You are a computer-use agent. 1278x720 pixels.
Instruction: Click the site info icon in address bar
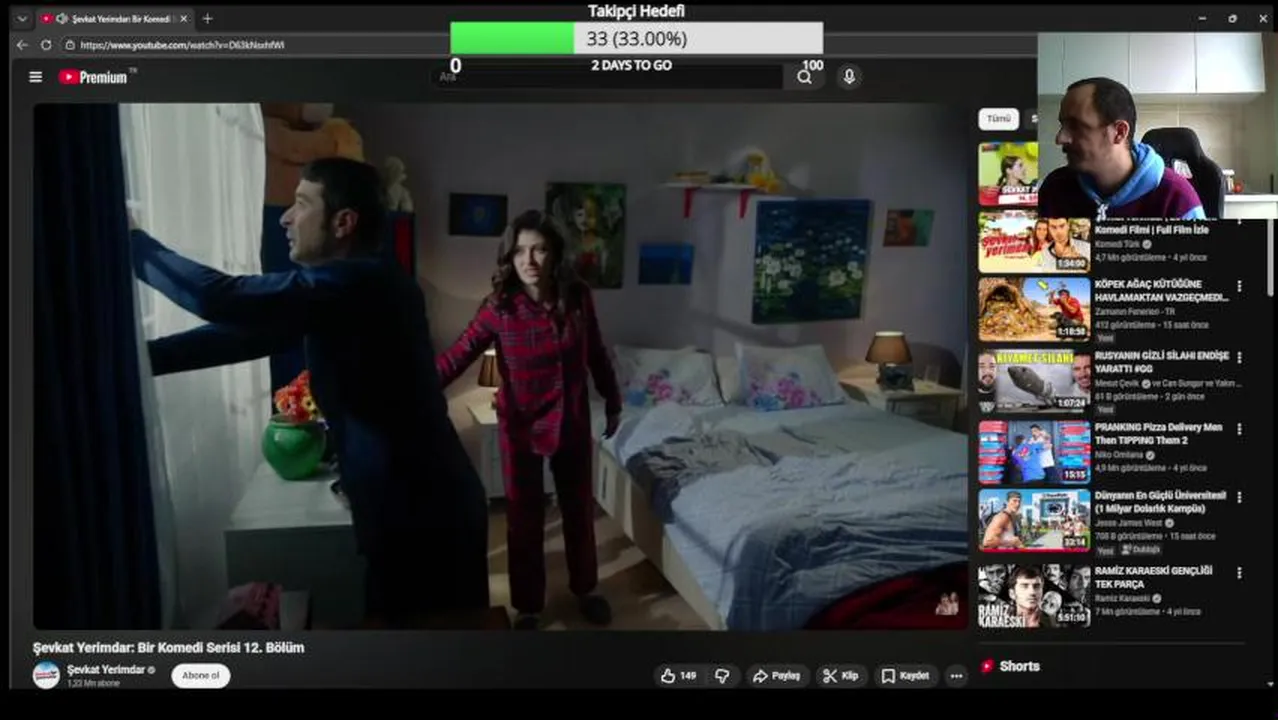[70, 45]
